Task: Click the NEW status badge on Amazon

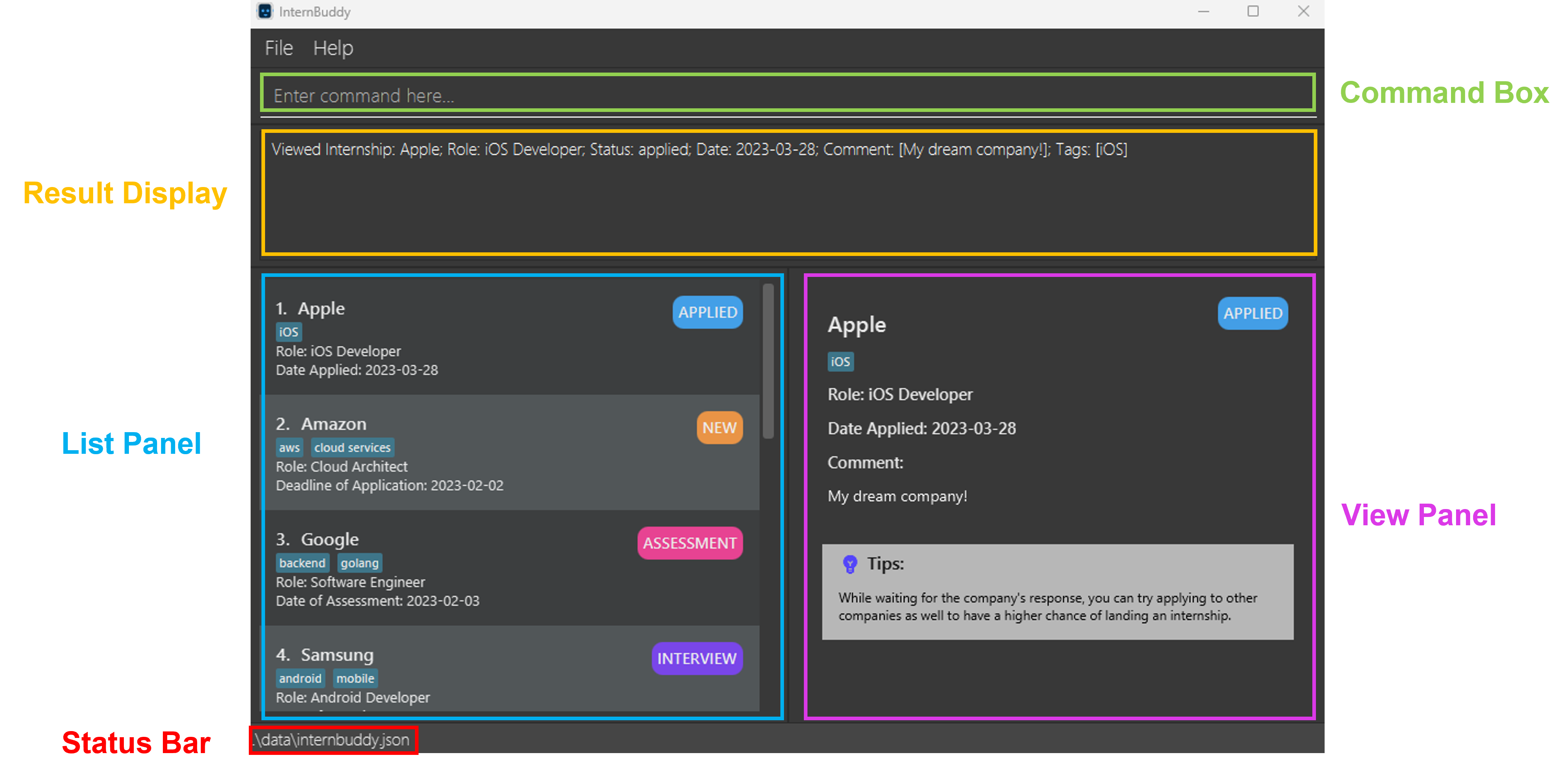Action: 719,427
